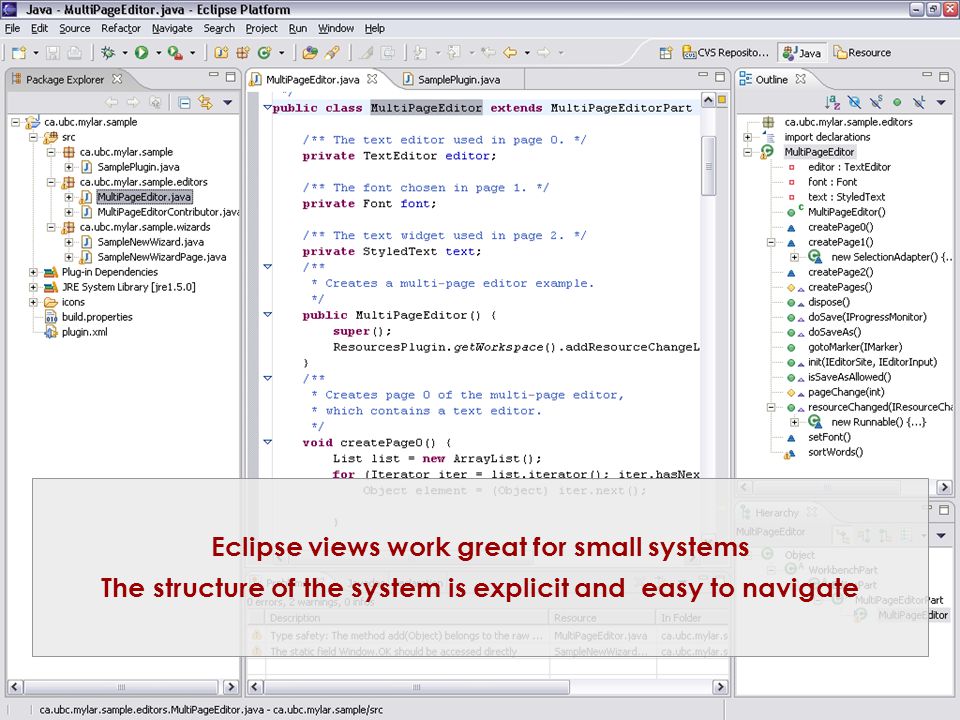
Task: Open the Outline view menu arrow
Action: click(941, 102)
